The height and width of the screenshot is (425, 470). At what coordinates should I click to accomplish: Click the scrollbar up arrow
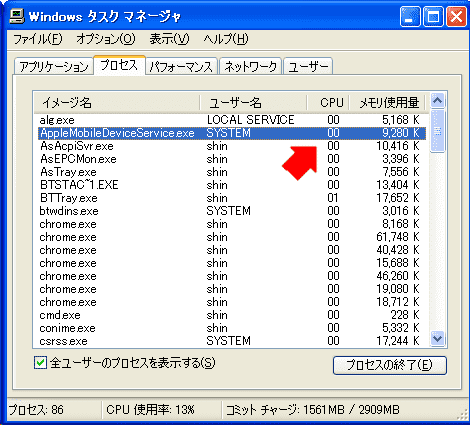(x=437, y=100)
